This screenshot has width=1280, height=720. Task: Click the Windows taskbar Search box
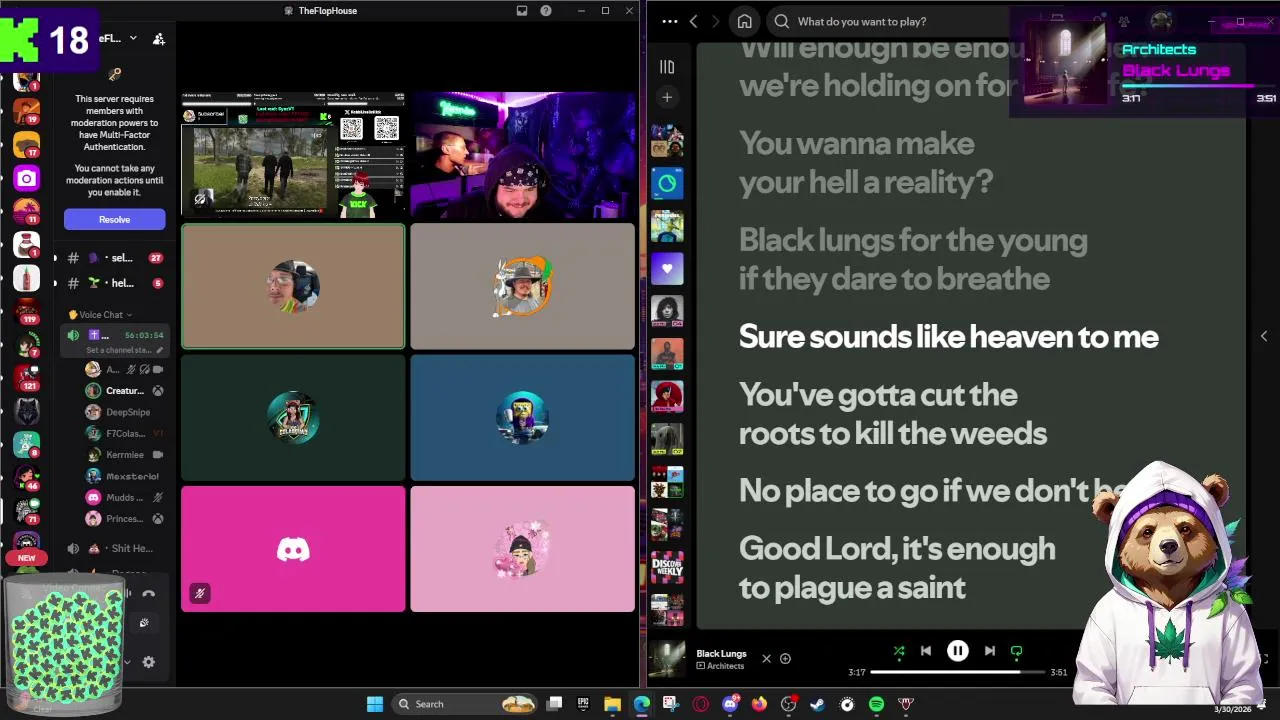[465, 704]
